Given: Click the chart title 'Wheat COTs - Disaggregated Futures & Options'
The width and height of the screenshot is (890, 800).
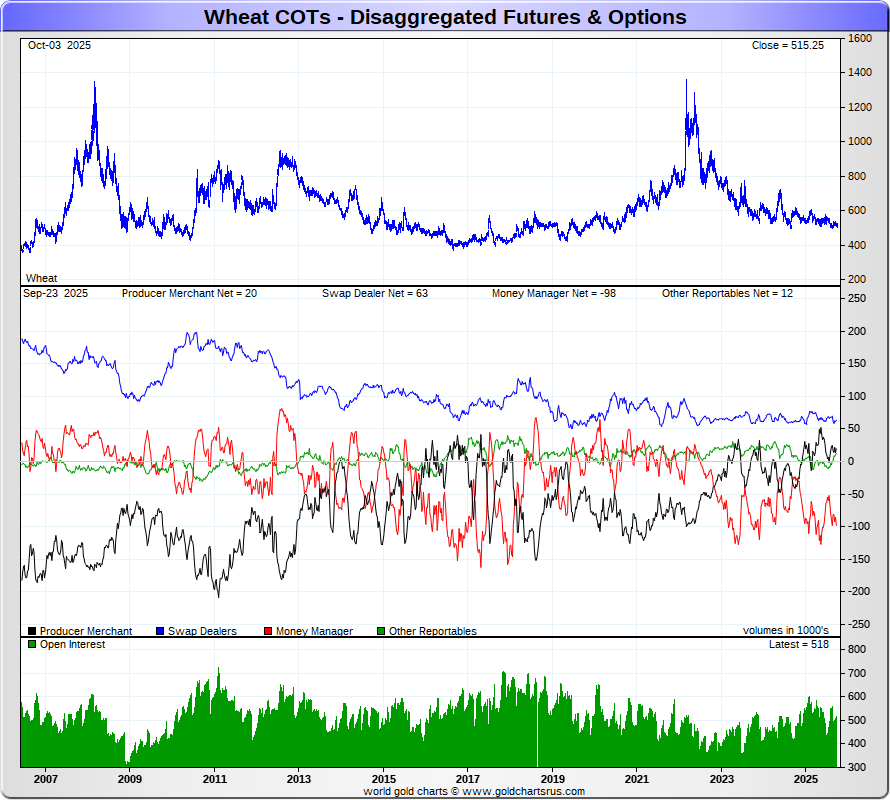Looking at the screenshot, I should [x=445, y=17].
